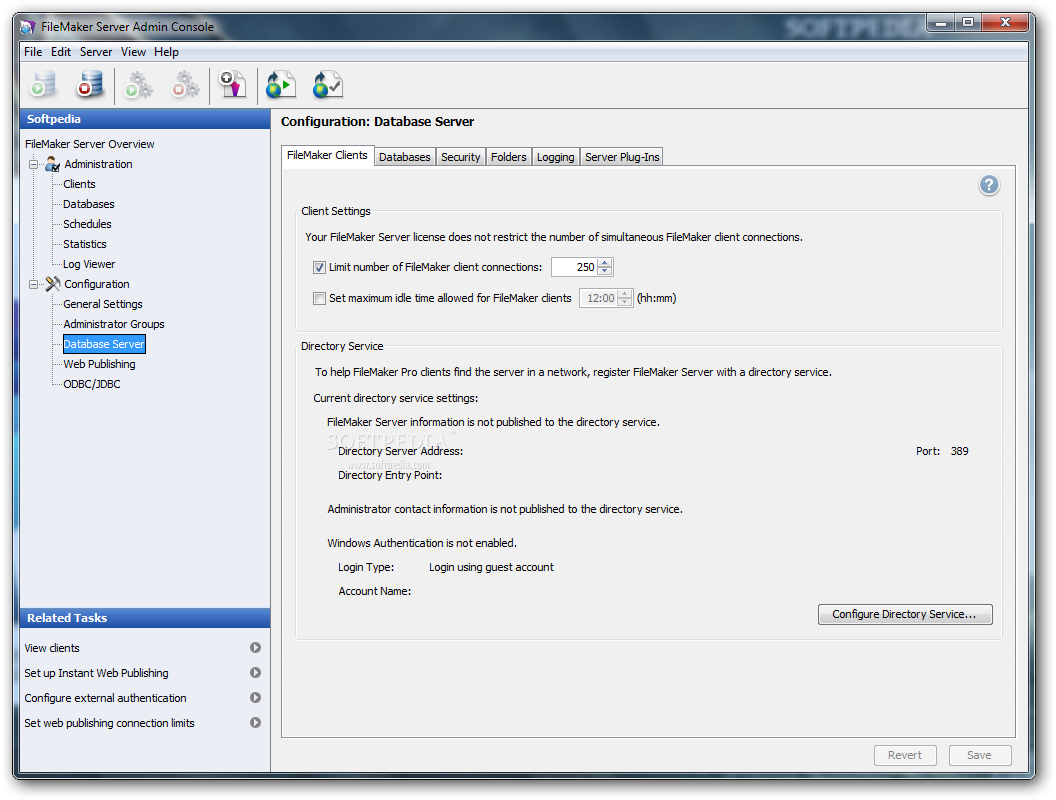Switch to the Logging tab
Viewport: 1056px width, 800px height.
[556, 157]
